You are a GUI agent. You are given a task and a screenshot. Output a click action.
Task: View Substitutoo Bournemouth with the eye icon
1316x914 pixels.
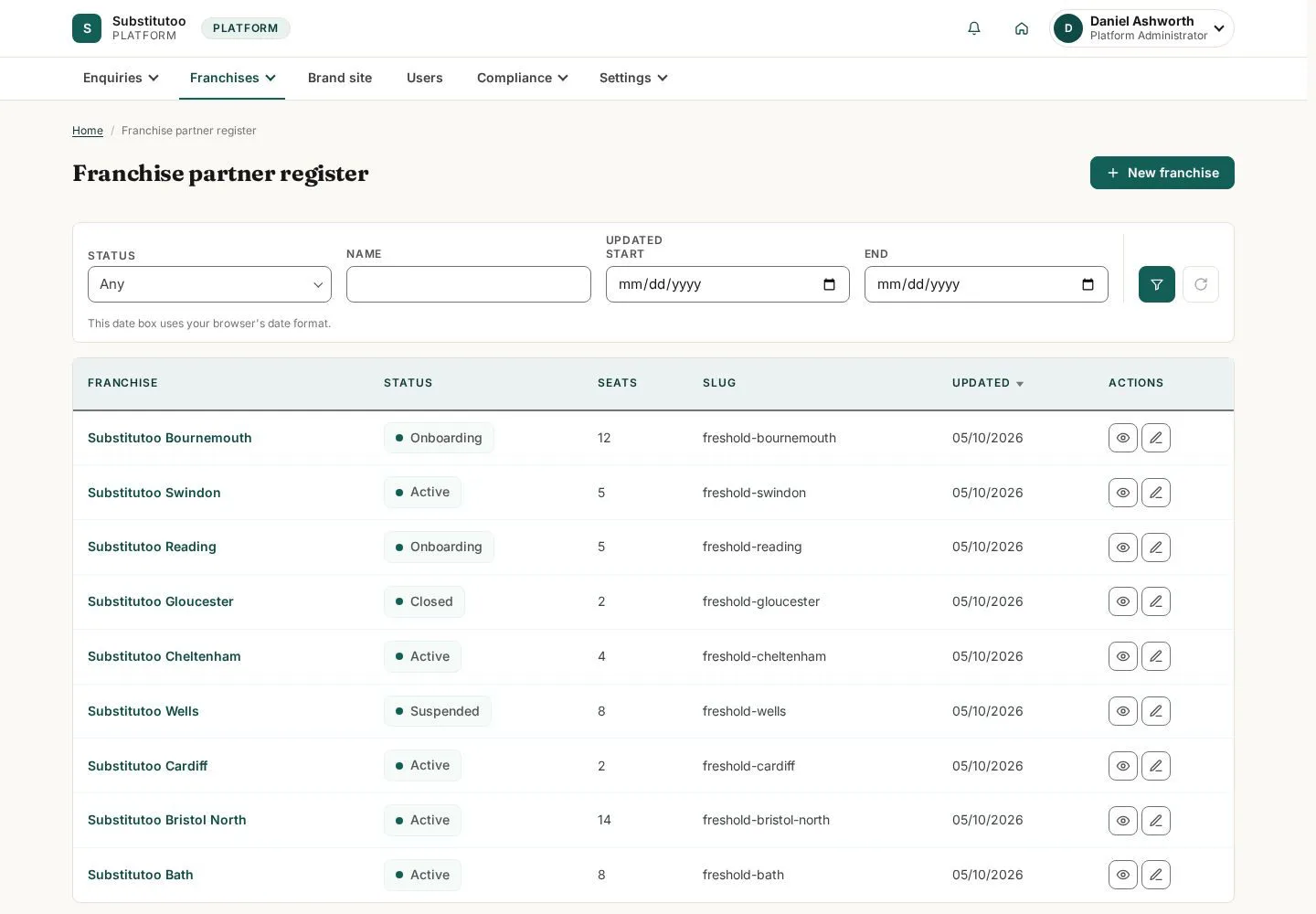pyautogui.click(x=1123, y=438)
